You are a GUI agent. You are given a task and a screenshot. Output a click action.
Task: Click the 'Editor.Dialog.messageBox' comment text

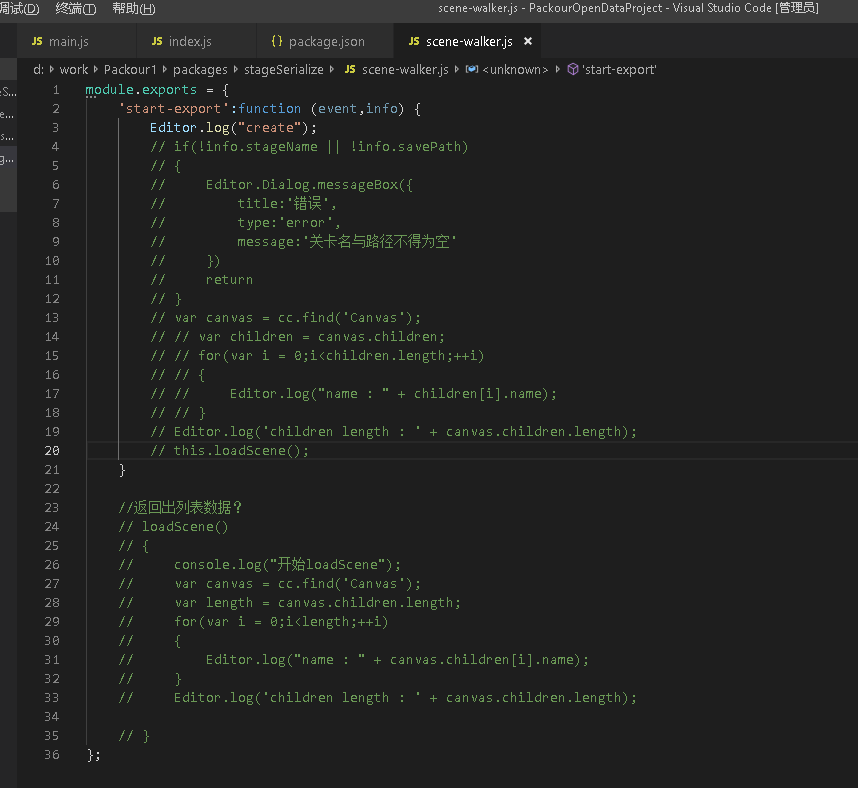303,184
